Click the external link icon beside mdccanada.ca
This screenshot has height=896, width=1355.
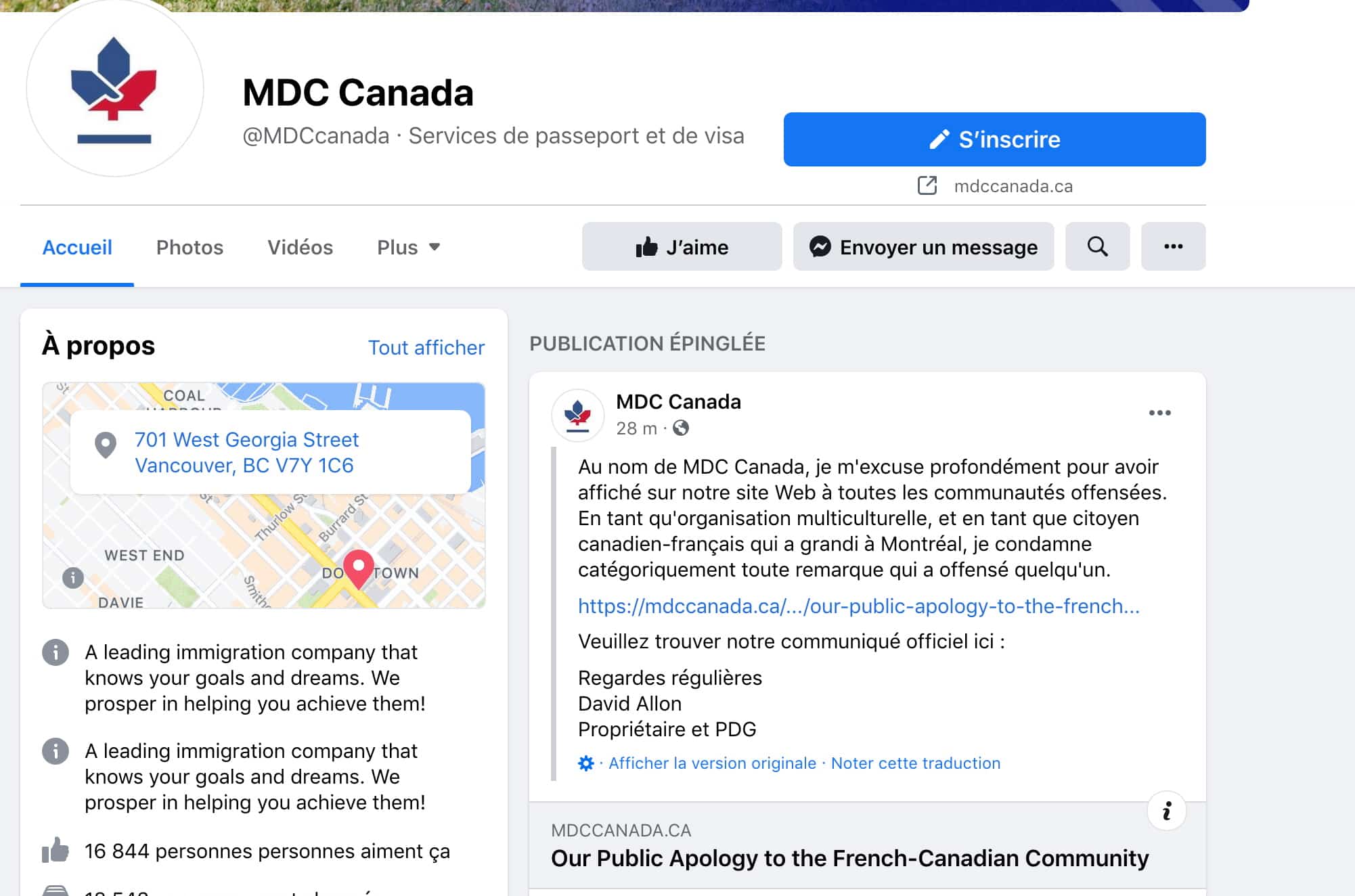pos(927,185)
